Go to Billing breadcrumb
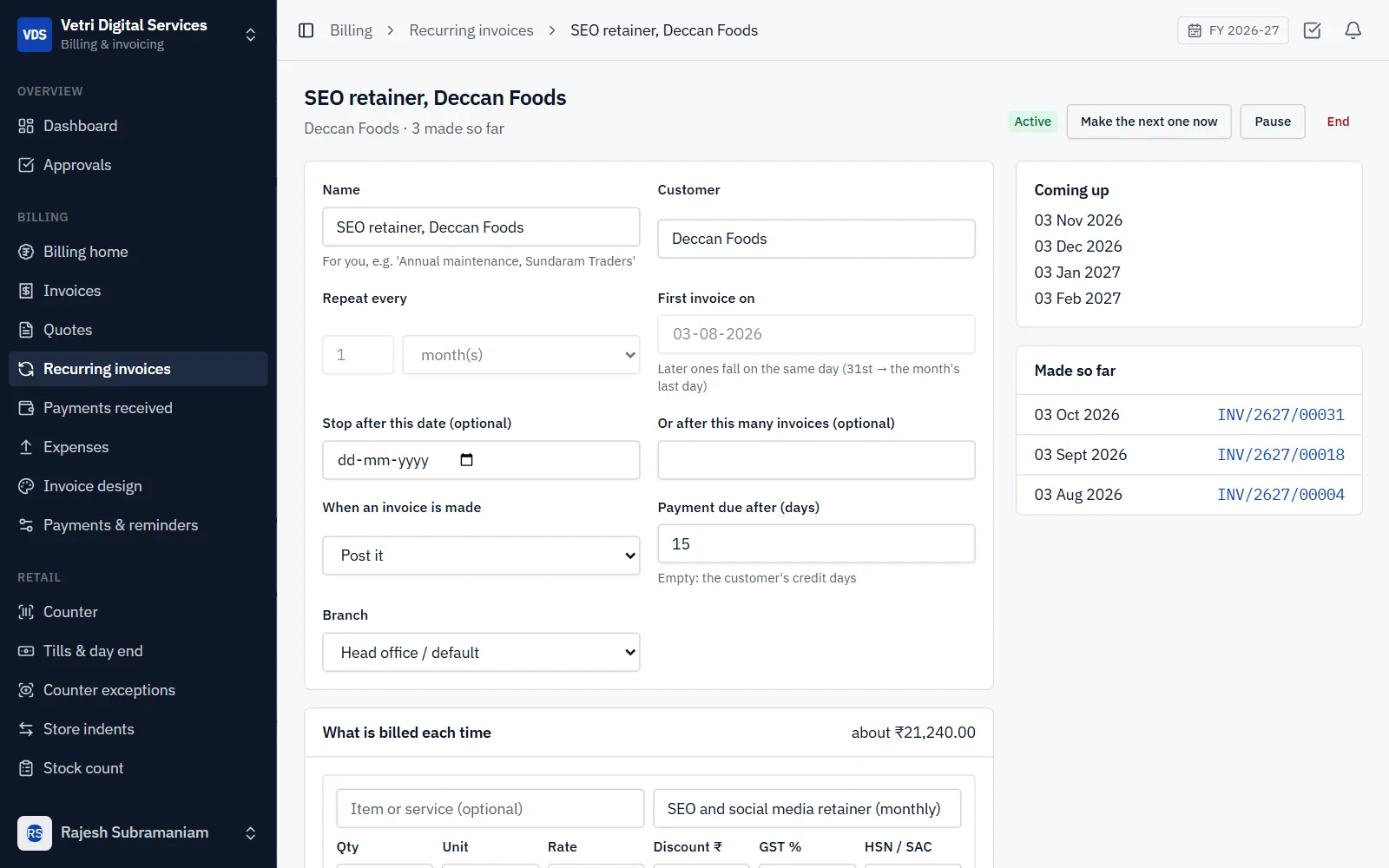This screenshot has height=868, width=1389. pyautogui.click(x=351, y=30)
